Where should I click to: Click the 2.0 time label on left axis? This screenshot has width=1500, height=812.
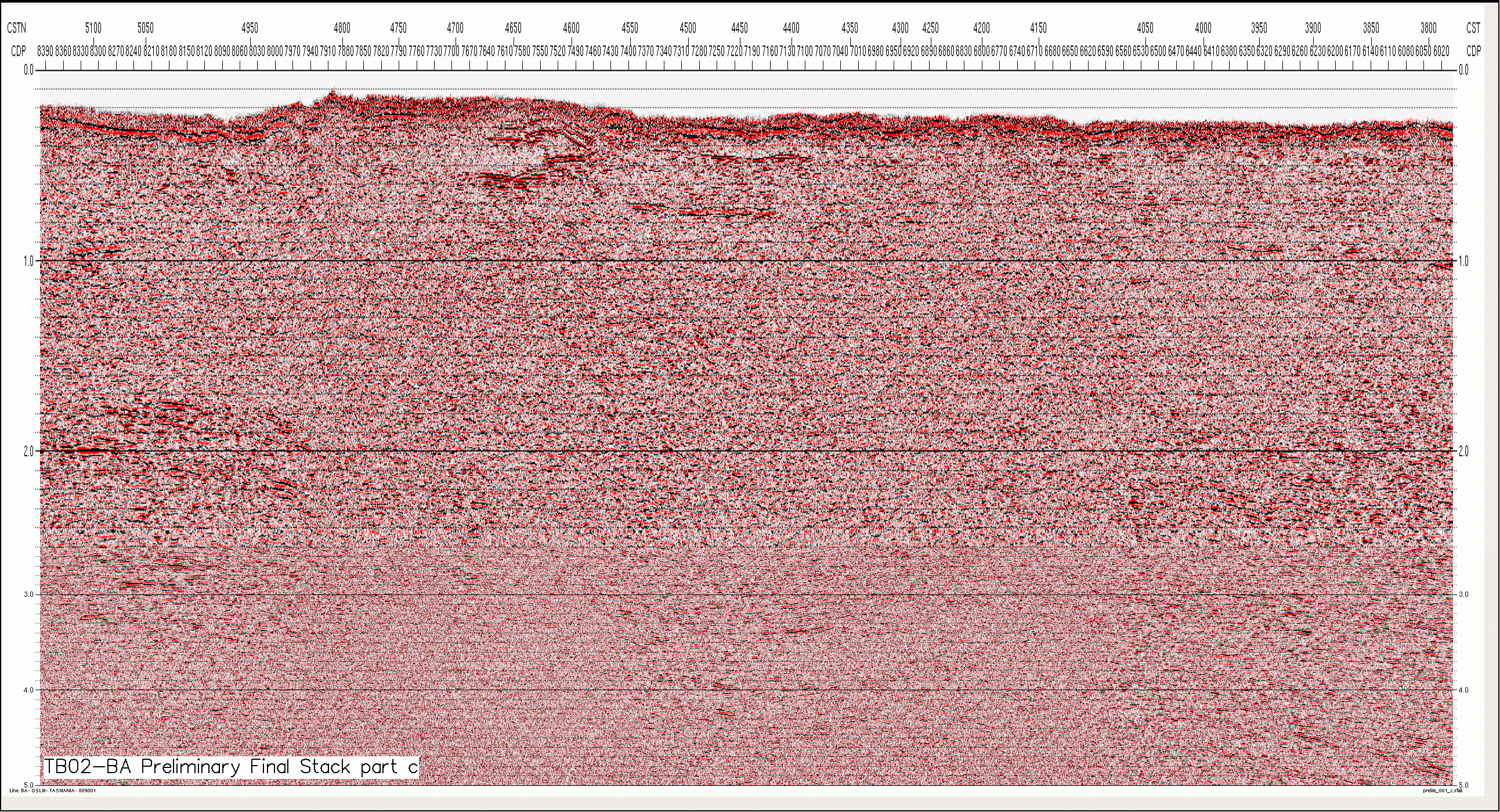[x=28, y=452]
